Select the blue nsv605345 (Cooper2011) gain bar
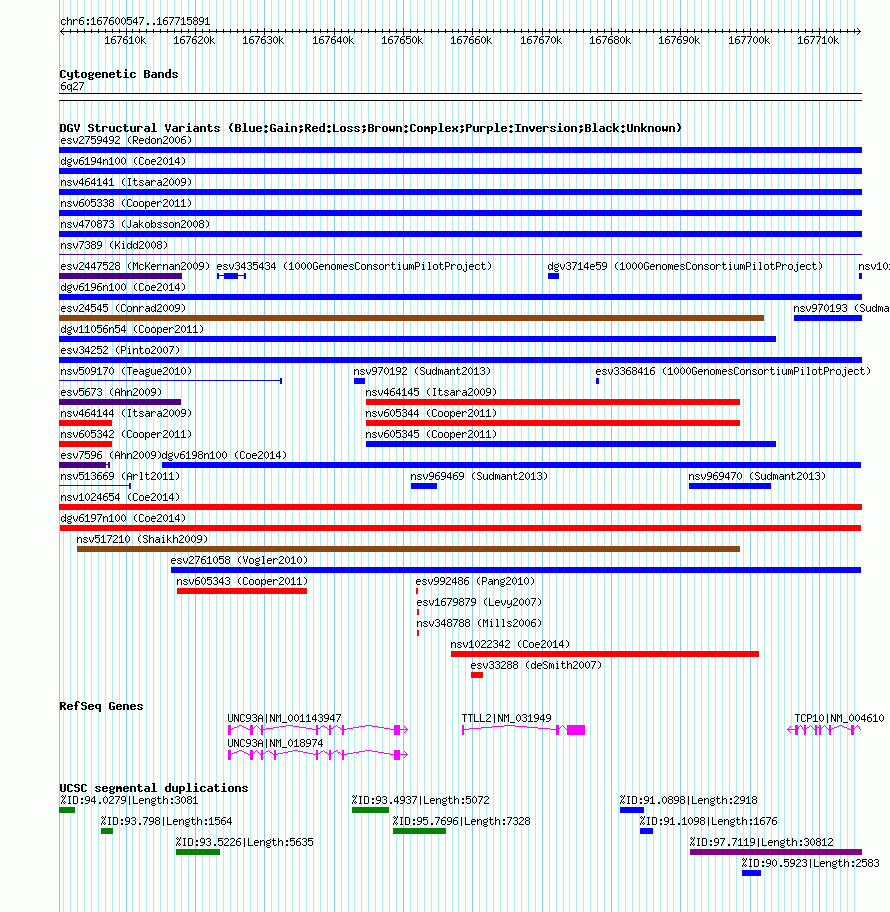The height and width of the screenshot is (912, 890). 571,444
